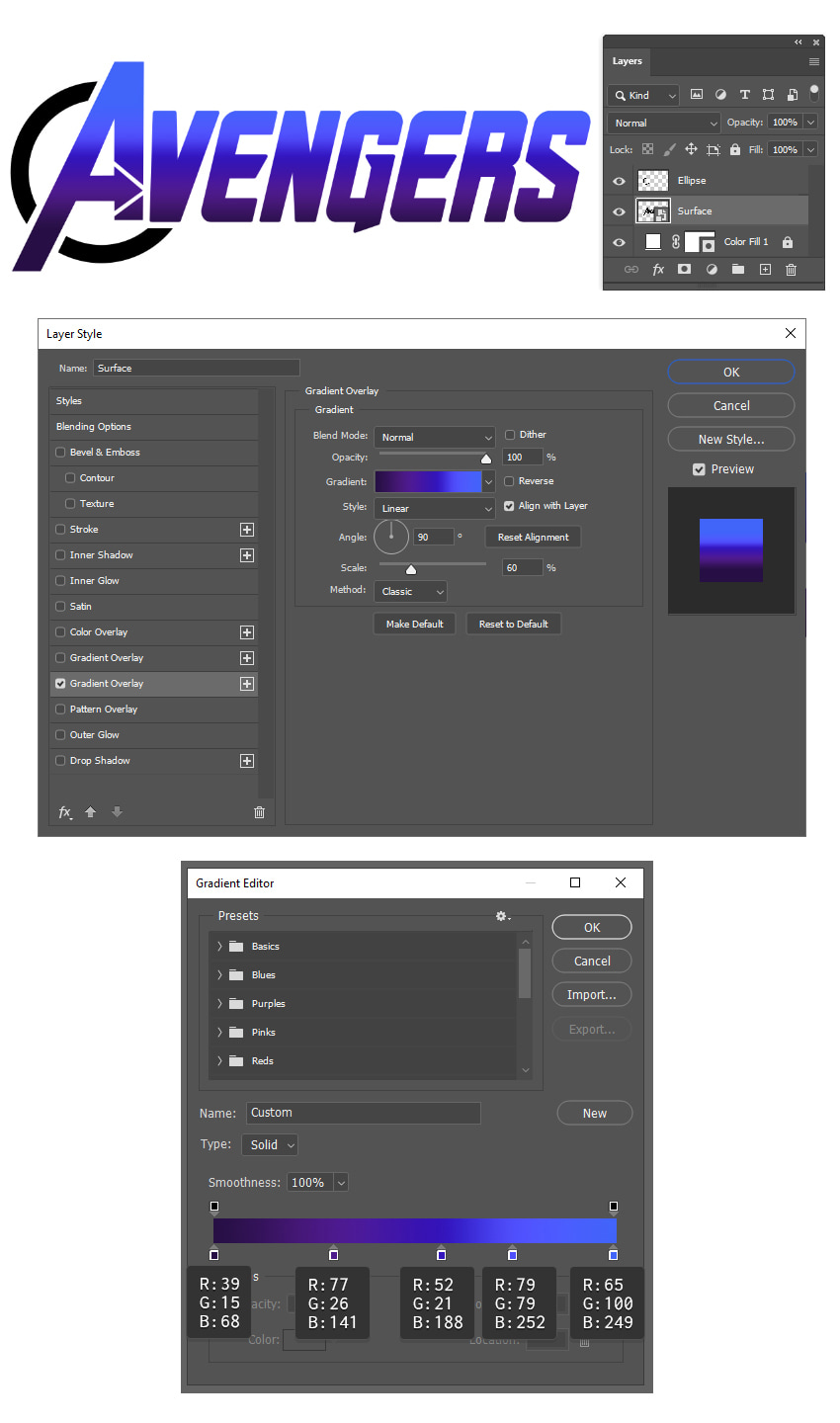The width and height of the screenshot is (840, 1423).
Task: Expand the Basics preset folder
Action: click(x=219, y=947)
